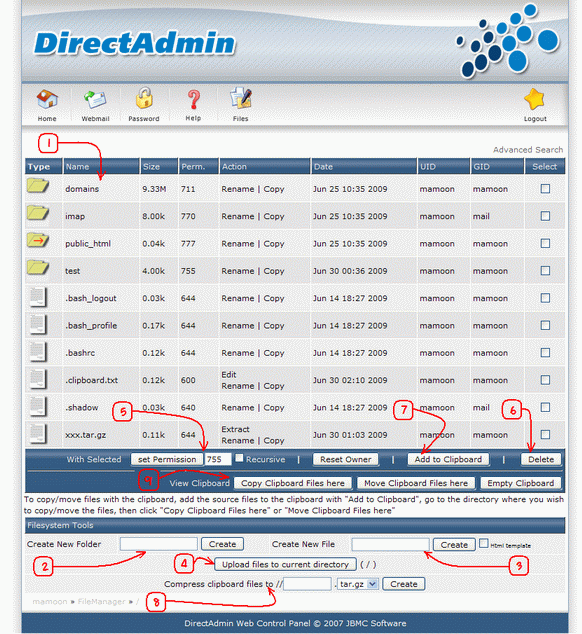
Task: Click the FileManager breadcrumb link
Action: point(102,602)
